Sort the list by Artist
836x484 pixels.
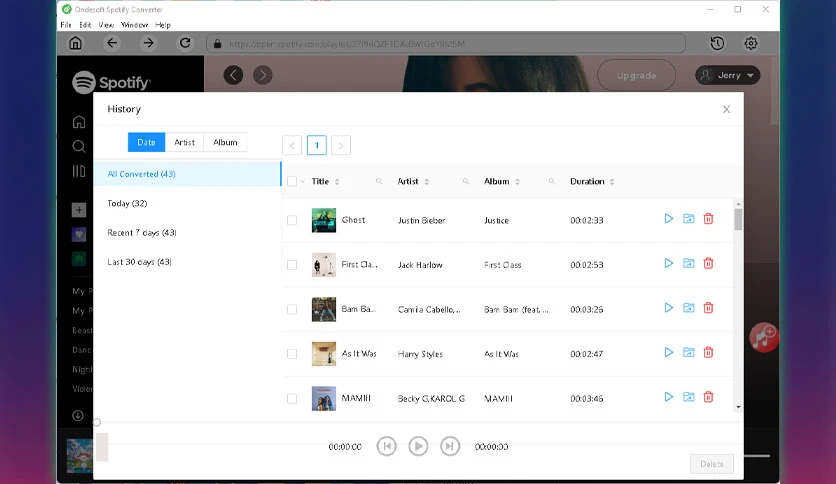tap(427, 182)
